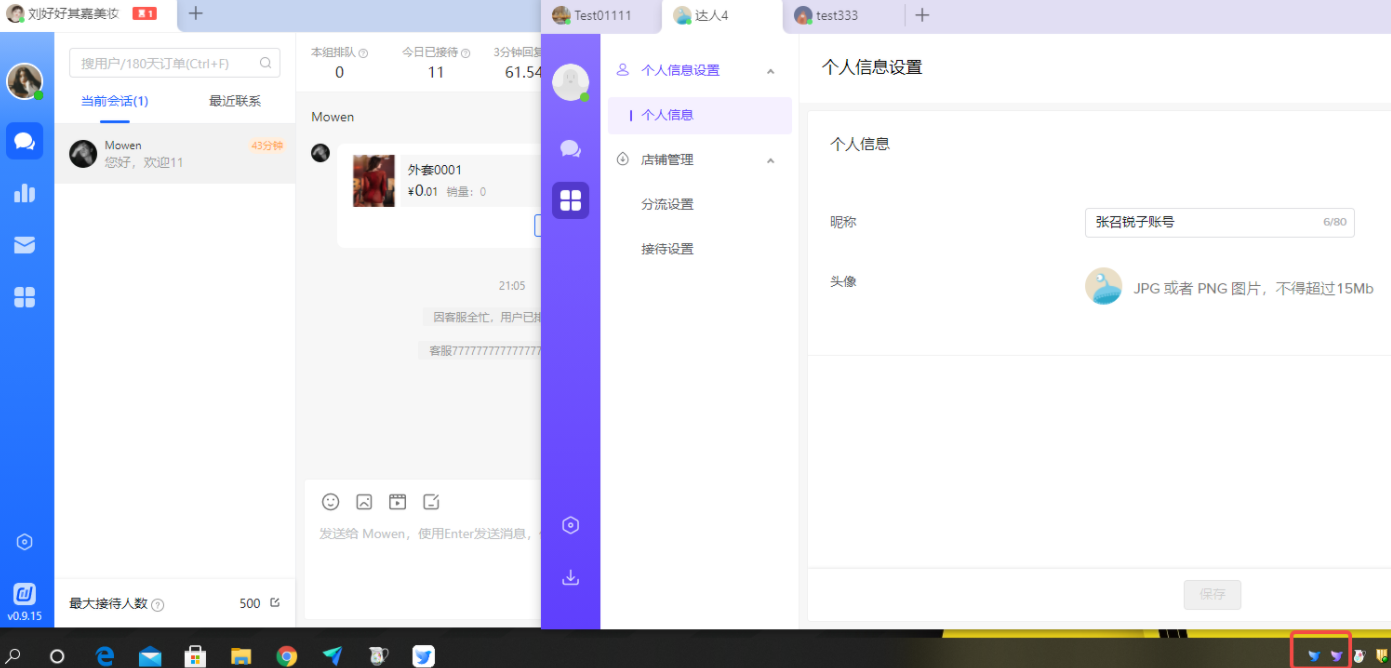Collapse the 个人信息设置 section

click(x=770, y=71)
